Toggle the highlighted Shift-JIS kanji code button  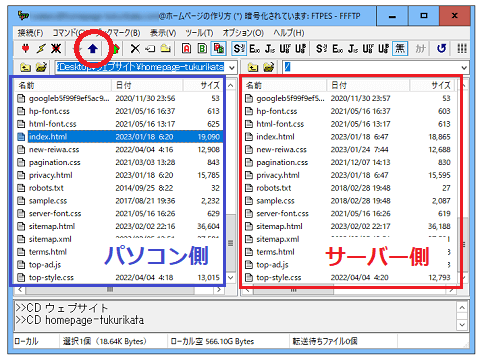click(x=239, y=49)
